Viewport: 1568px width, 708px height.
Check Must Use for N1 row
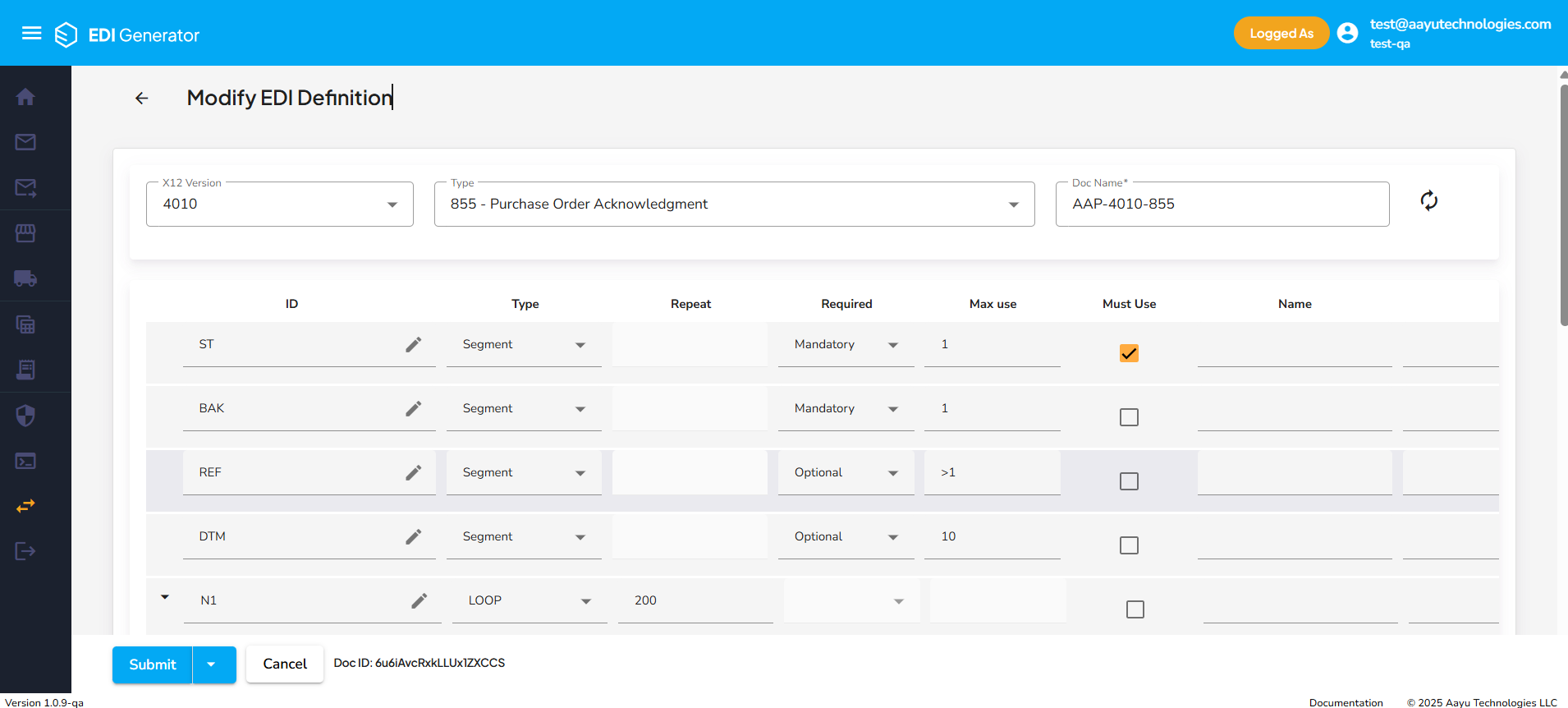point(1135,609)
